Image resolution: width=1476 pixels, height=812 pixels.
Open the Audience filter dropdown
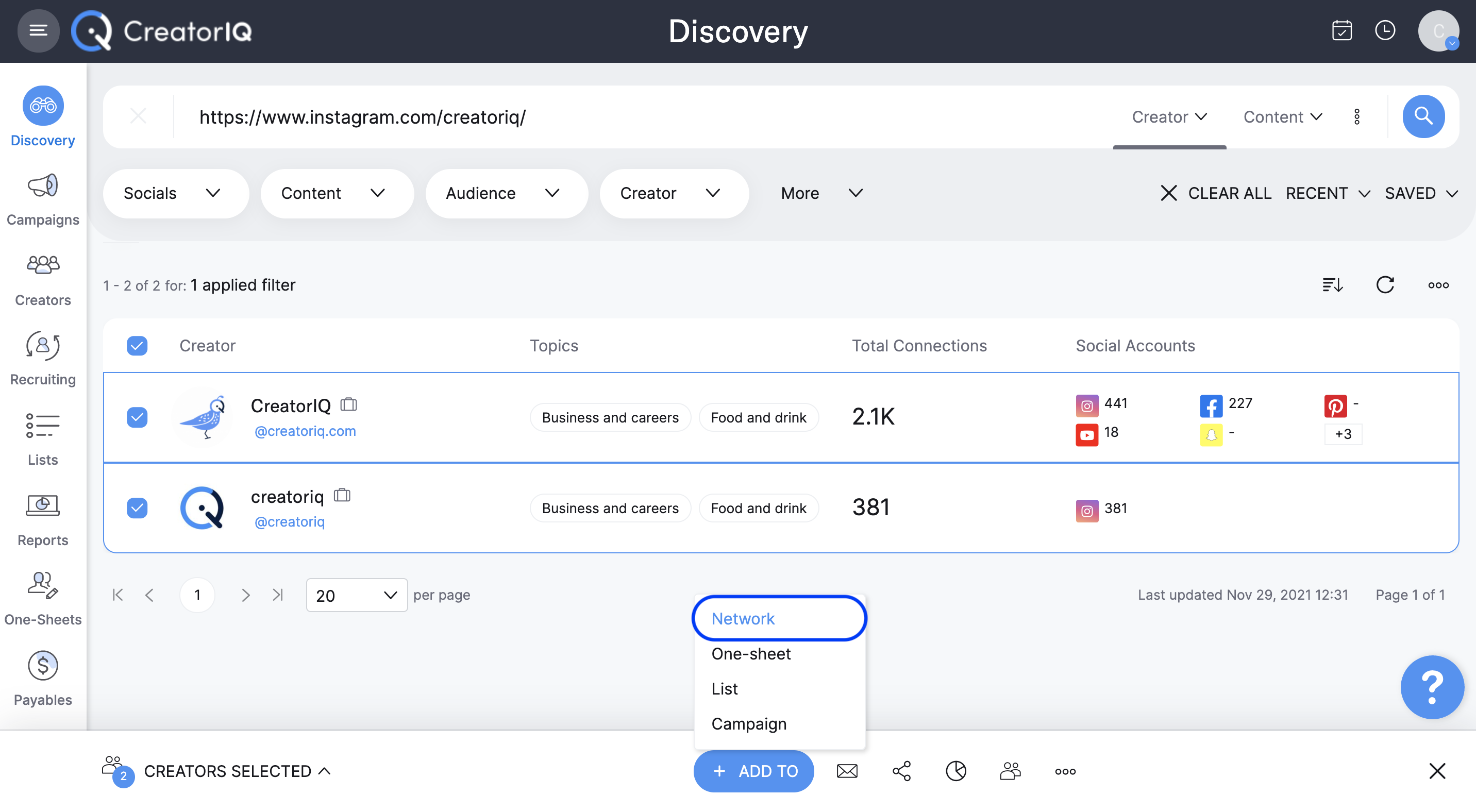click(507, 193)
